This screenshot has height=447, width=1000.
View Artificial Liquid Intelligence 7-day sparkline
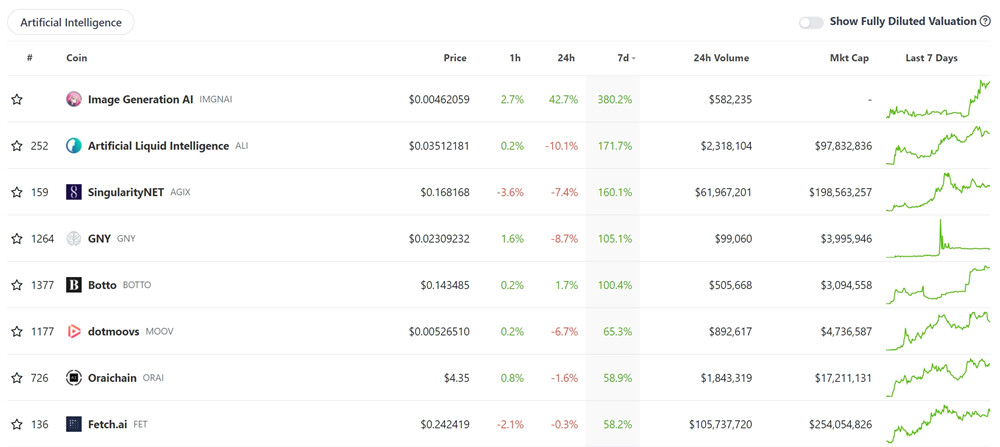click(938, 146)
